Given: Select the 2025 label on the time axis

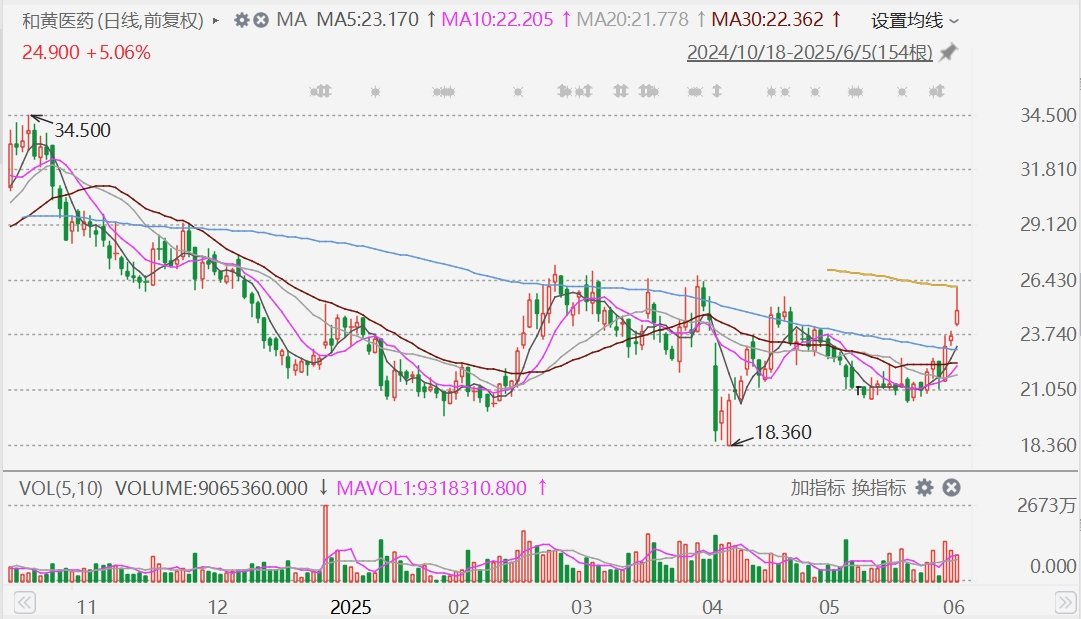Looking at the screenshot, I should click(351, 607).
